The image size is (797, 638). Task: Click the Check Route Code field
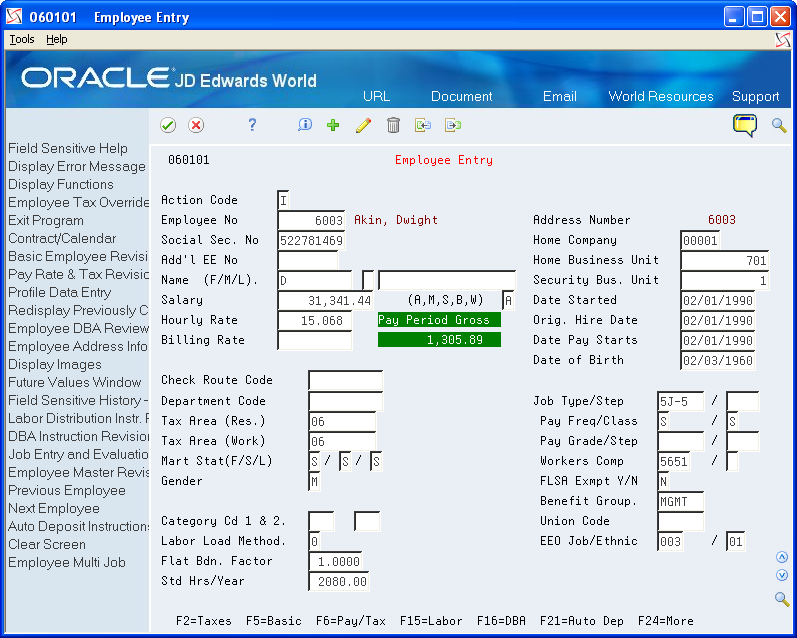click(x=346, y=380)
